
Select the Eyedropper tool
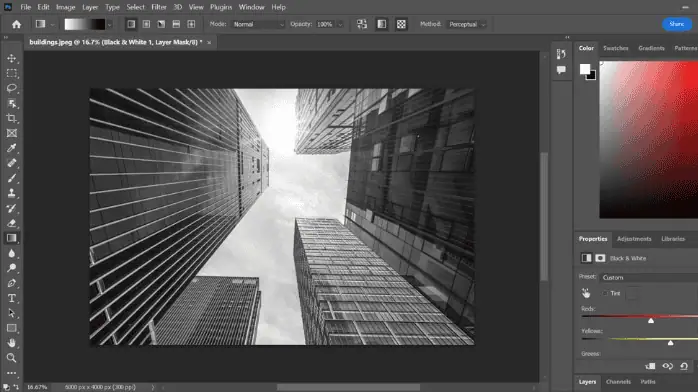pos(12,148)
